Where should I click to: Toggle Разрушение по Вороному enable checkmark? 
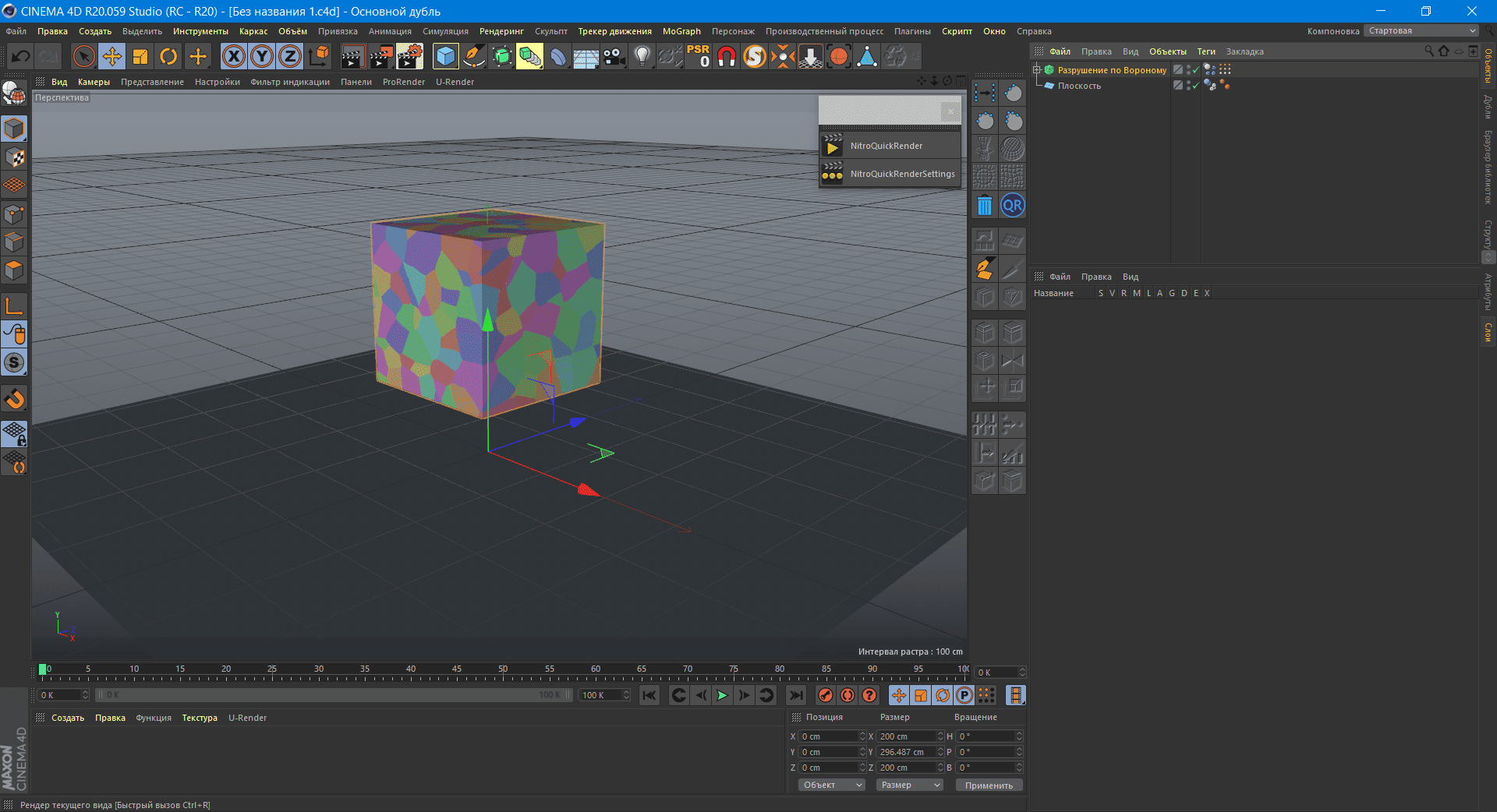click(1195, 70)
